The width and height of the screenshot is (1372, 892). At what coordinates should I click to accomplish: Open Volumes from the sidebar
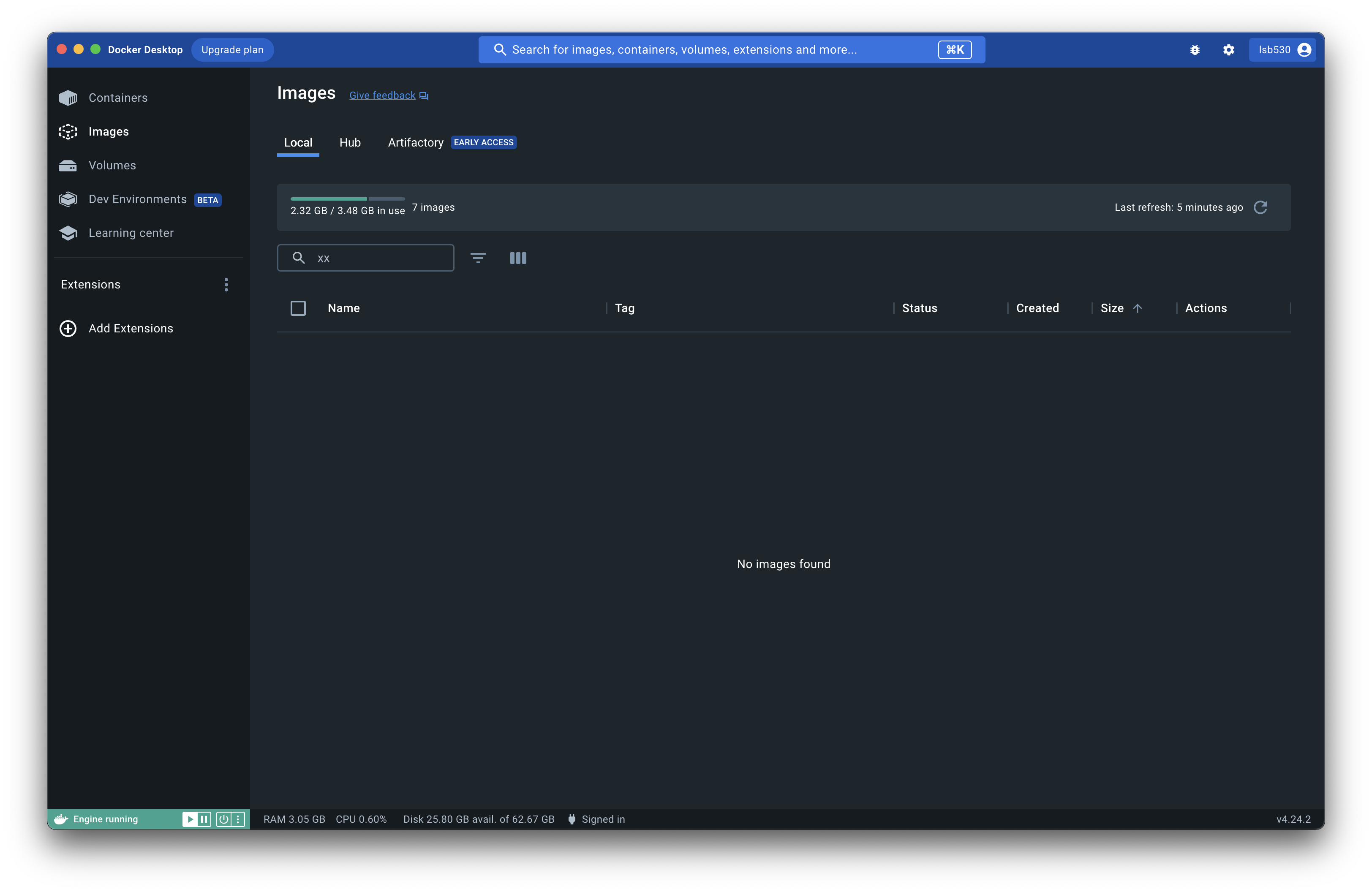click(x=112, y=166)
